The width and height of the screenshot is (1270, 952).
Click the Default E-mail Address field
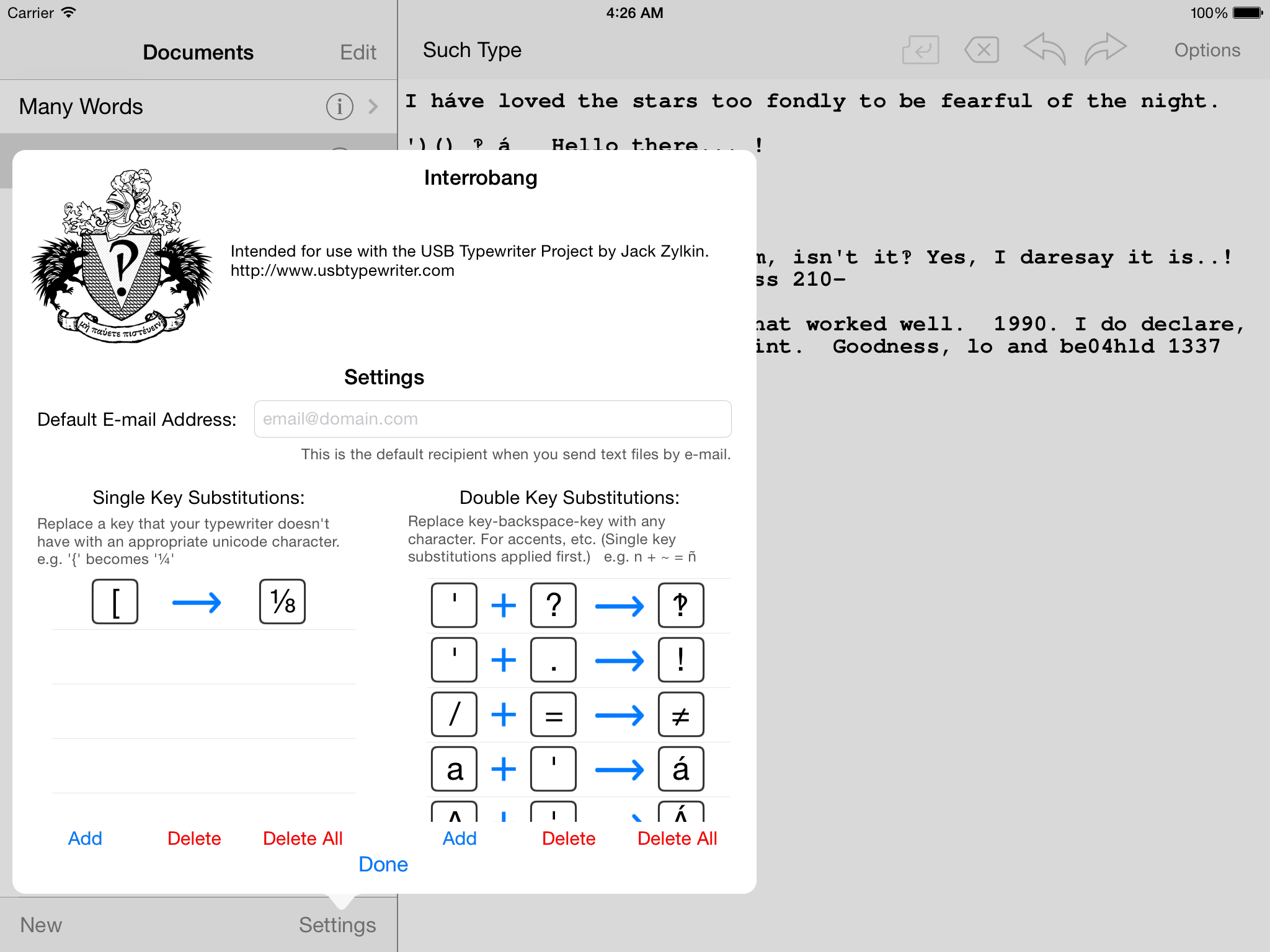click(x=492, y=419)
